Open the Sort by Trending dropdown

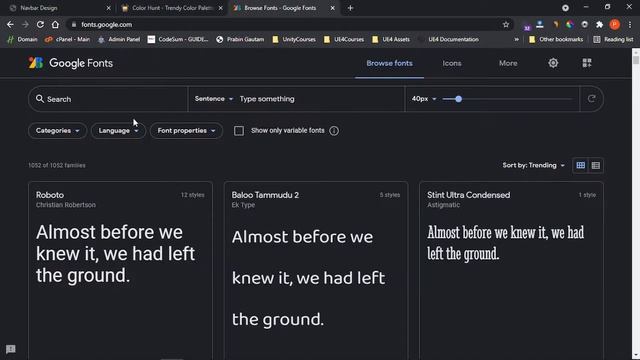click(x=533, y=165)
